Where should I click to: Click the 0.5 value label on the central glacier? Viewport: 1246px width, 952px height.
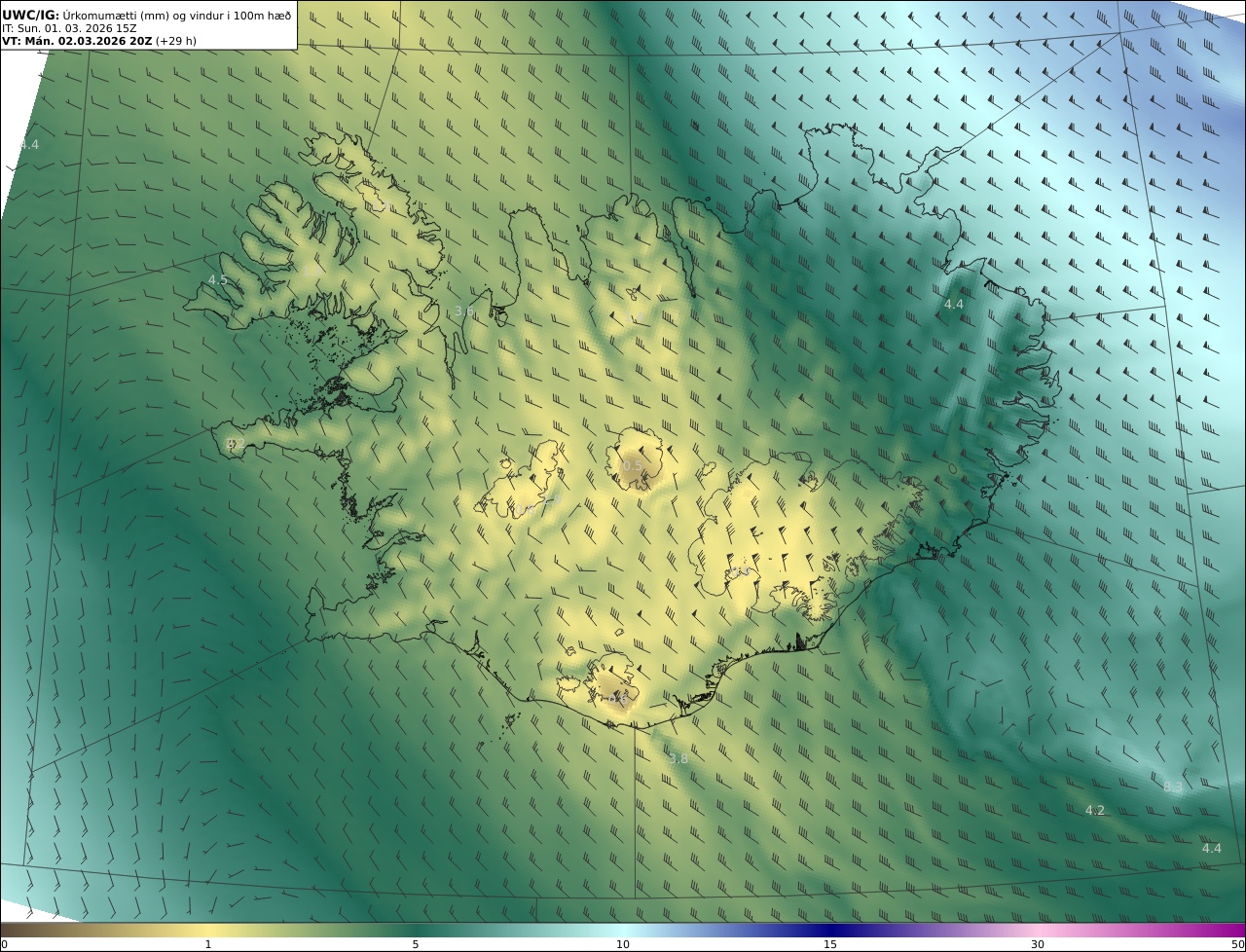pos(633,466)
